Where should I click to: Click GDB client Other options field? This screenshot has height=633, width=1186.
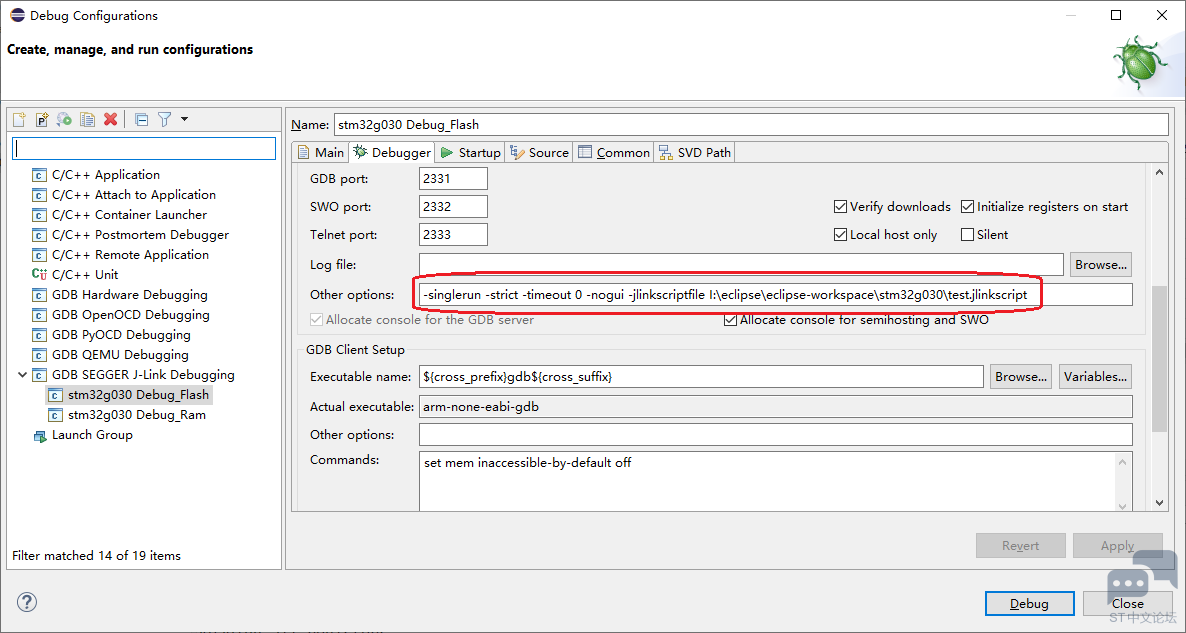tap(775, 435)
